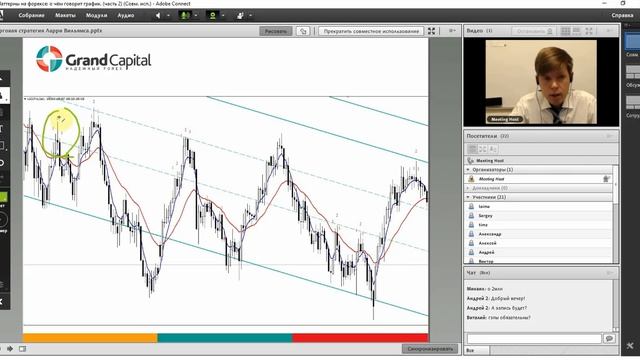This screenshot has height=360, width=640.
Task: Open the webcam options dropdown arrow
Action: [223, 16]
